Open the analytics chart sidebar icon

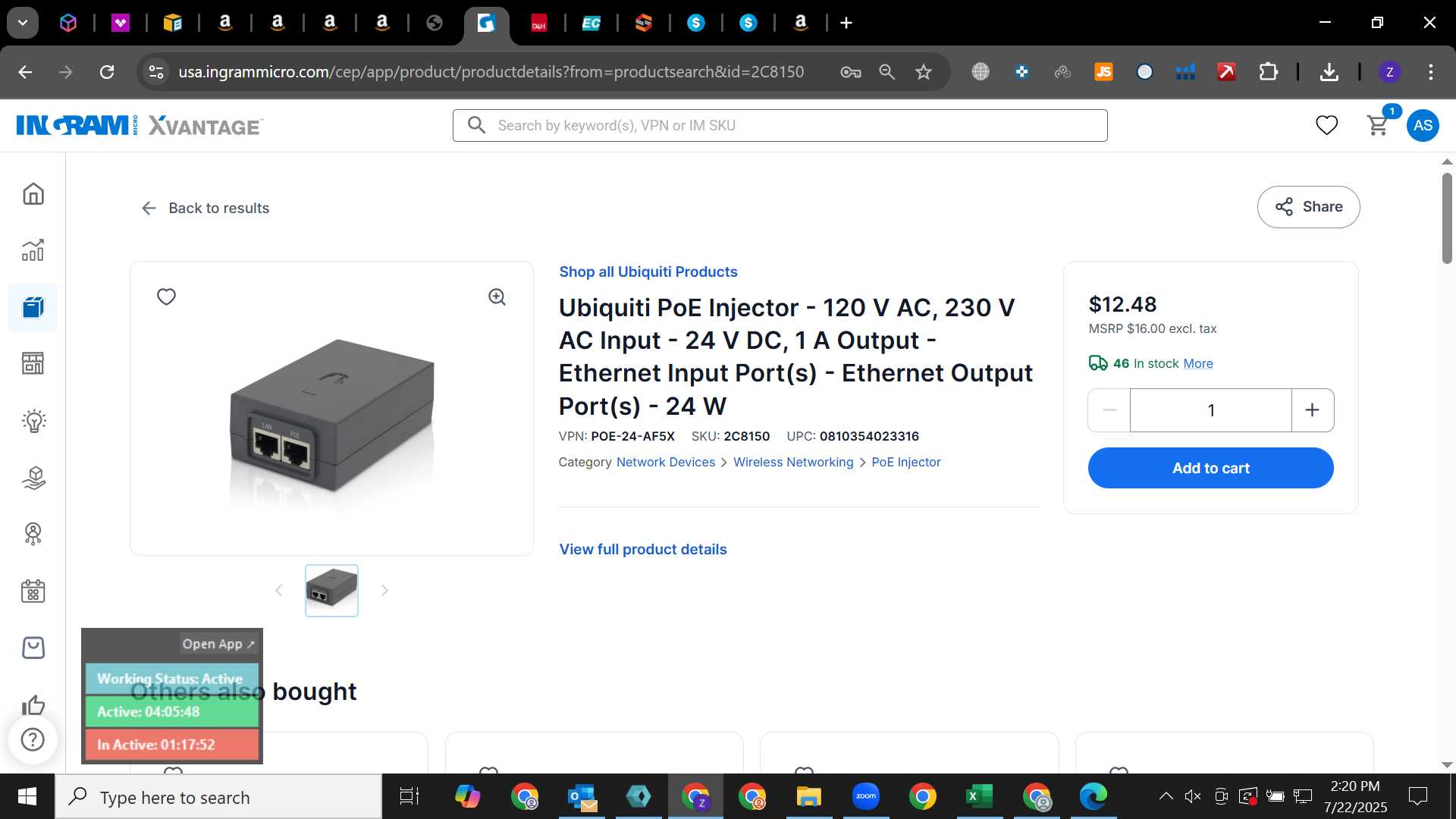click(33, 250)
